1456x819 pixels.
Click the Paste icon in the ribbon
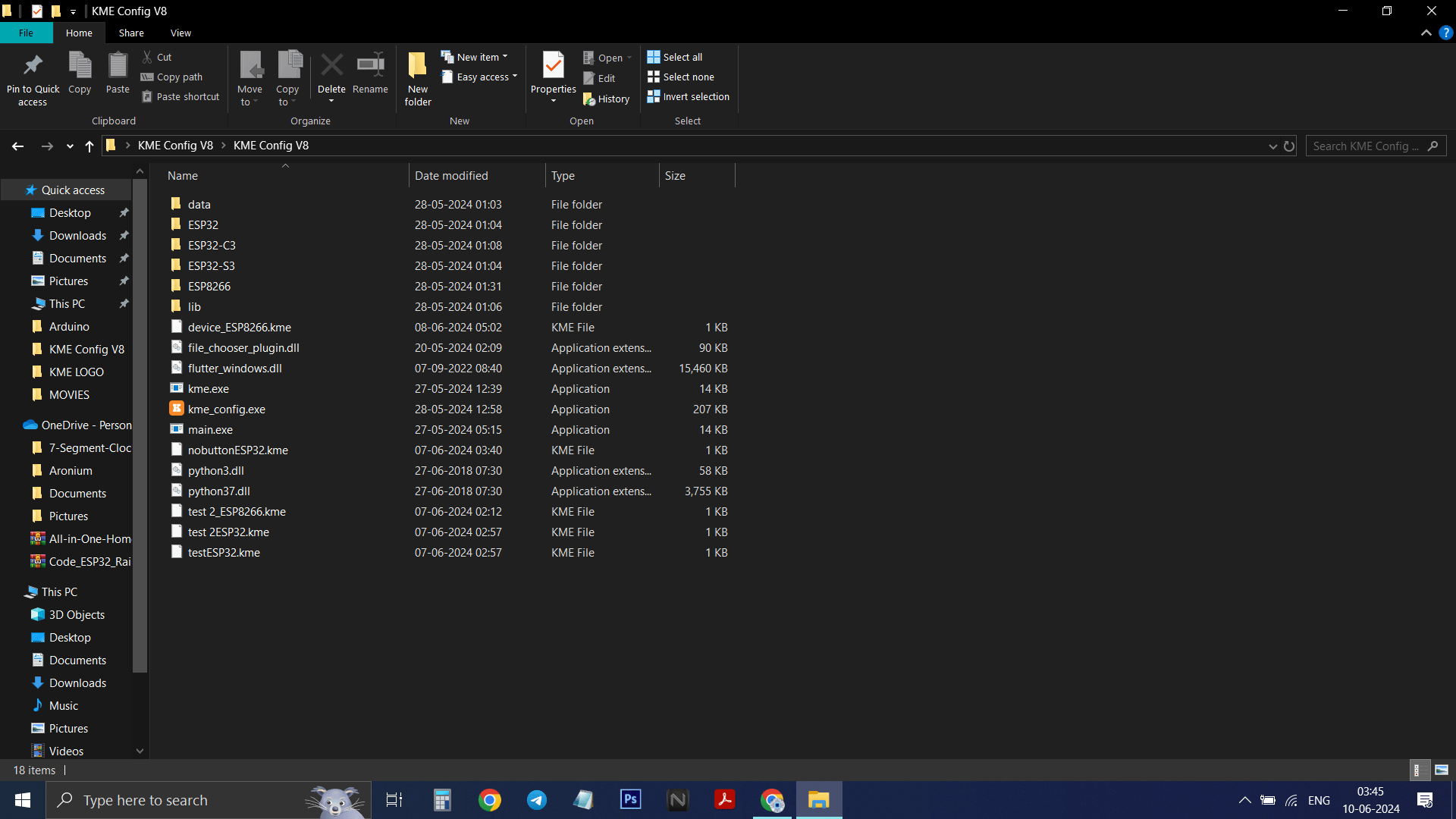point(118,67)
